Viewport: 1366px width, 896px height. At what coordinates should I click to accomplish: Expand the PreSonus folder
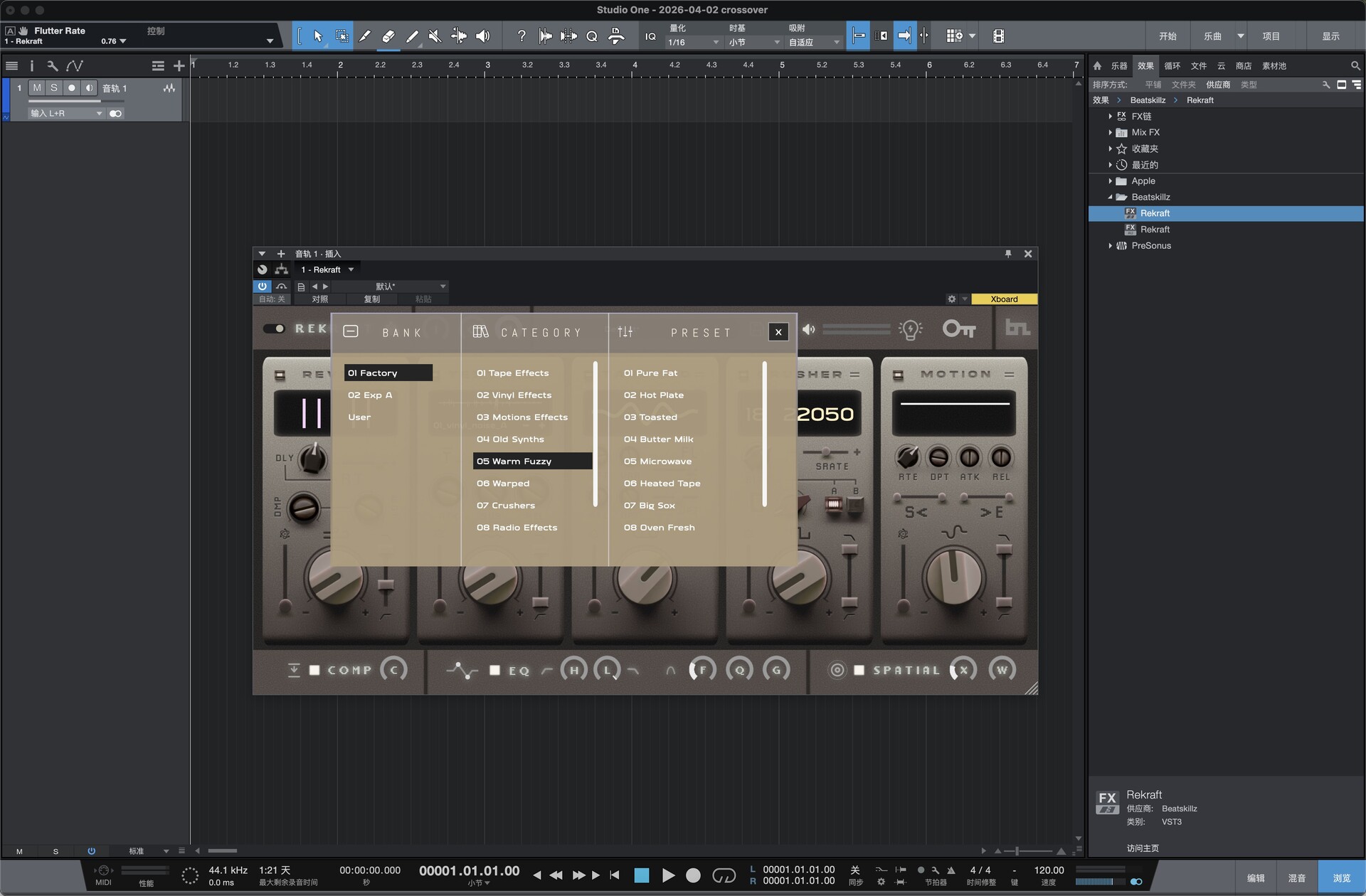point(1110,246)
